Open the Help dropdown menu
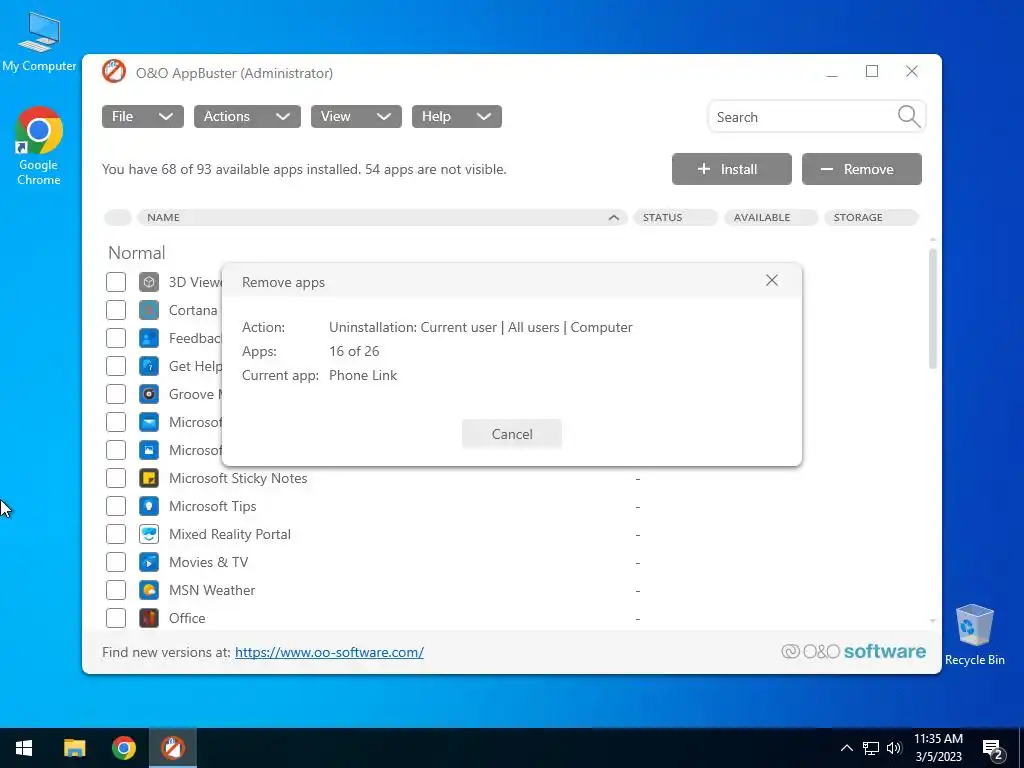1024x768 pixels. point(456,116)
